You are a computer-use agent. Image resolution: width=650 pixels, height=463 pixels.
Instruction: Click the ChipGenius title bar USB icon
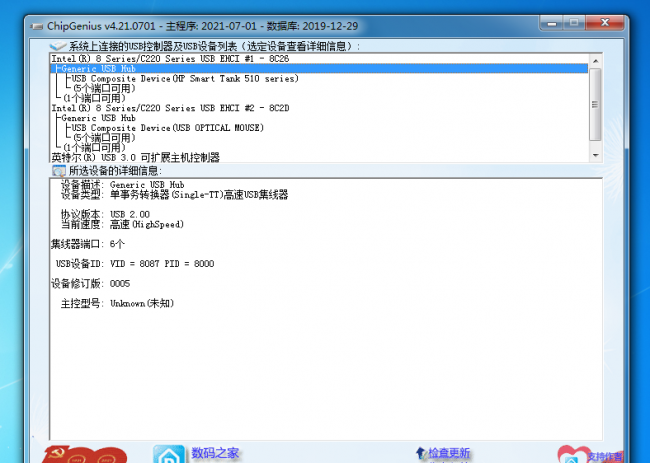(37, 27)
